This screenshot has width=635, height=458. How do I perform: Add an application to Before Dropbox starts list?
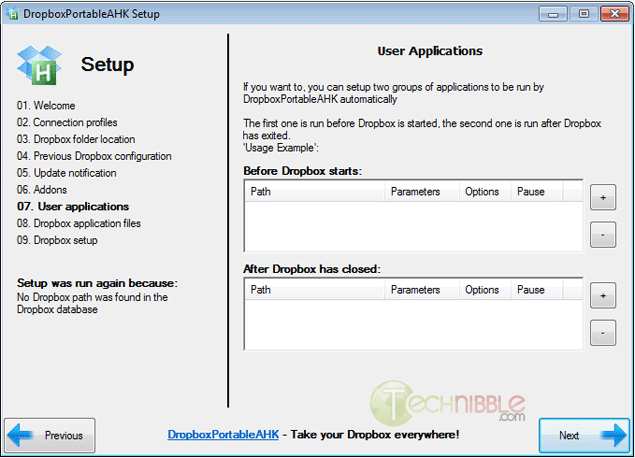click(603, 197)
